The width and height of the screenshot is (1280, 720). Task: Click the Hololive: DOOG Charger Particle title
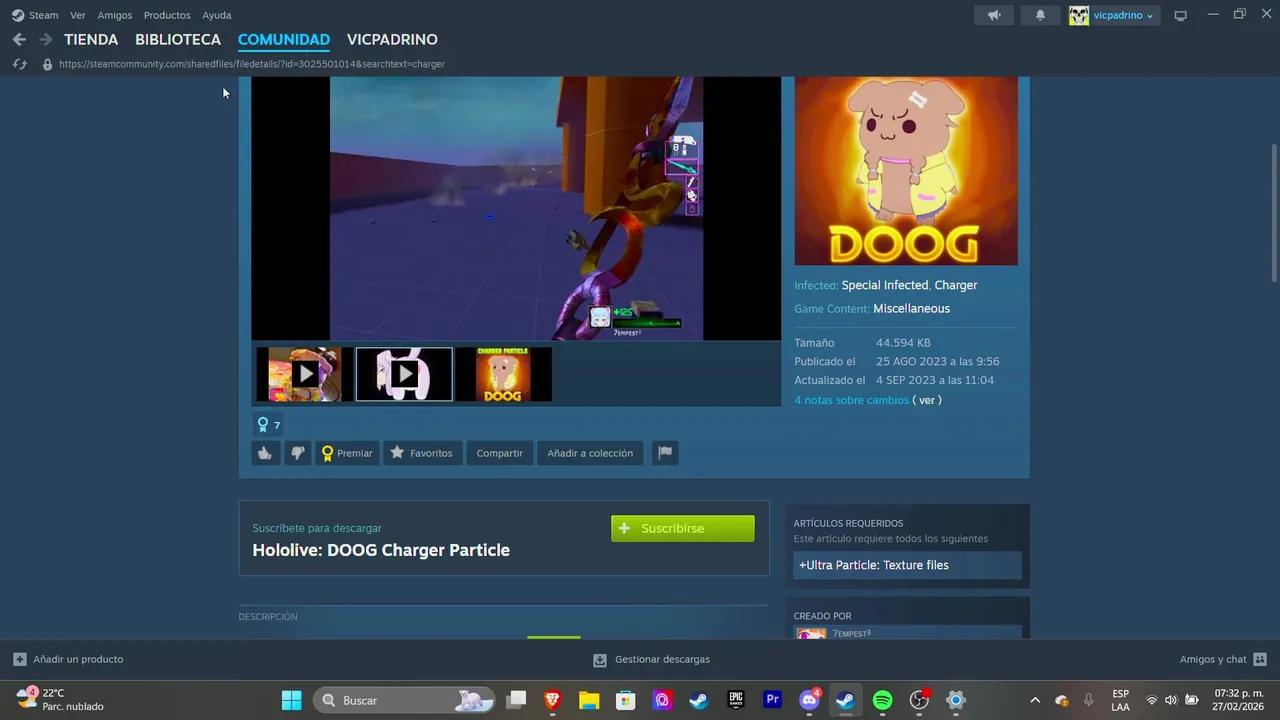tap(381, 550)
